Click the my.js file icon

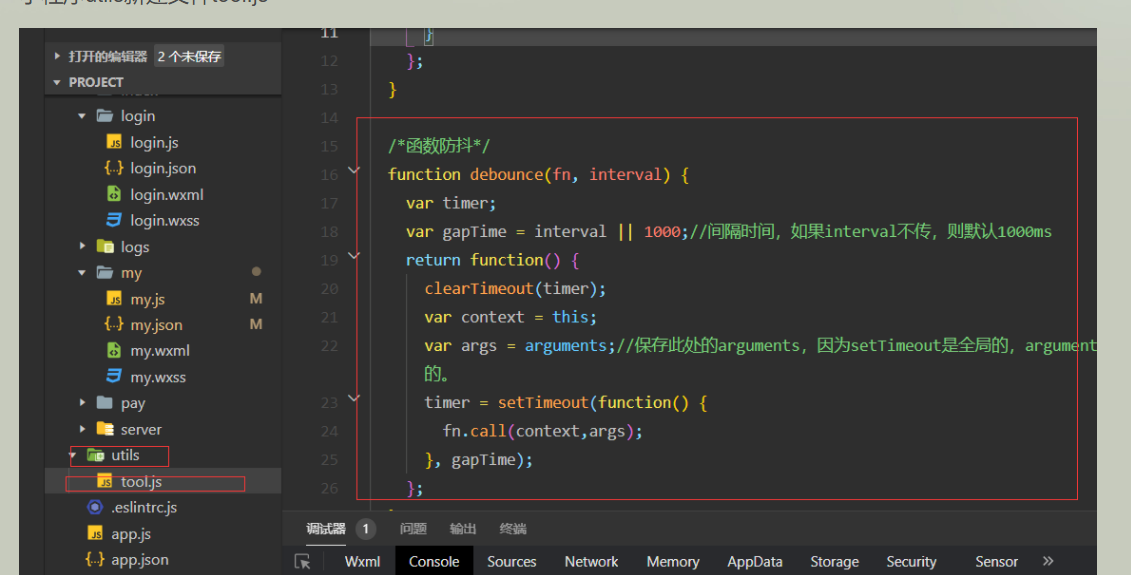click(114, 299)
